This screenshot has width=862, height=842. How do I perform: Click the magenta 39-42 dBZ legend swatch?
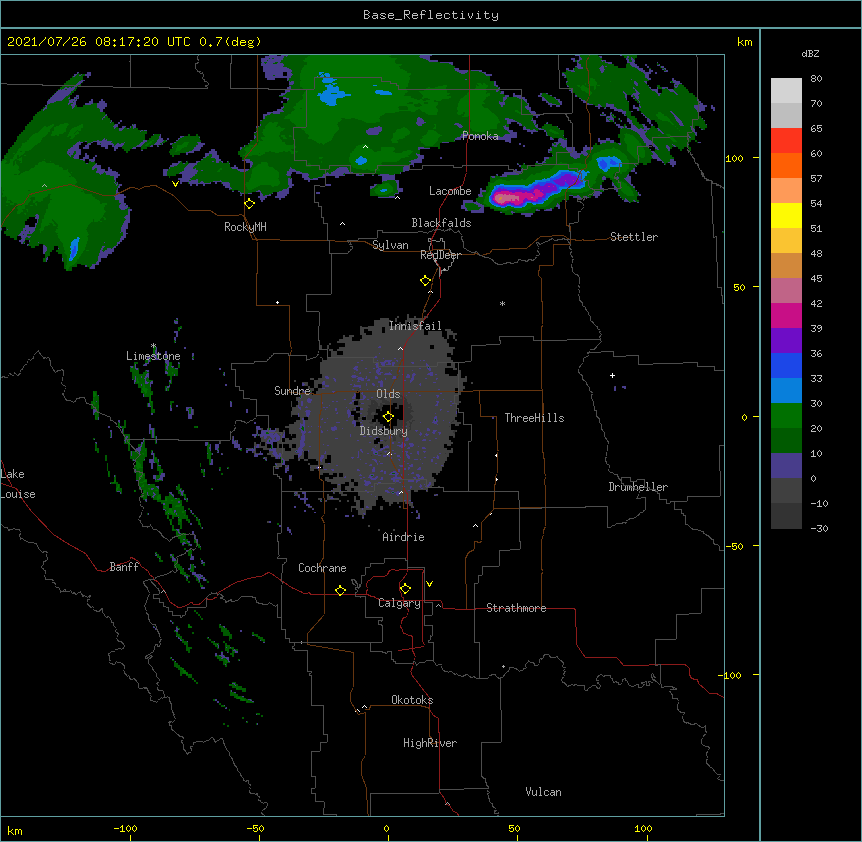[x=786, y=315]
